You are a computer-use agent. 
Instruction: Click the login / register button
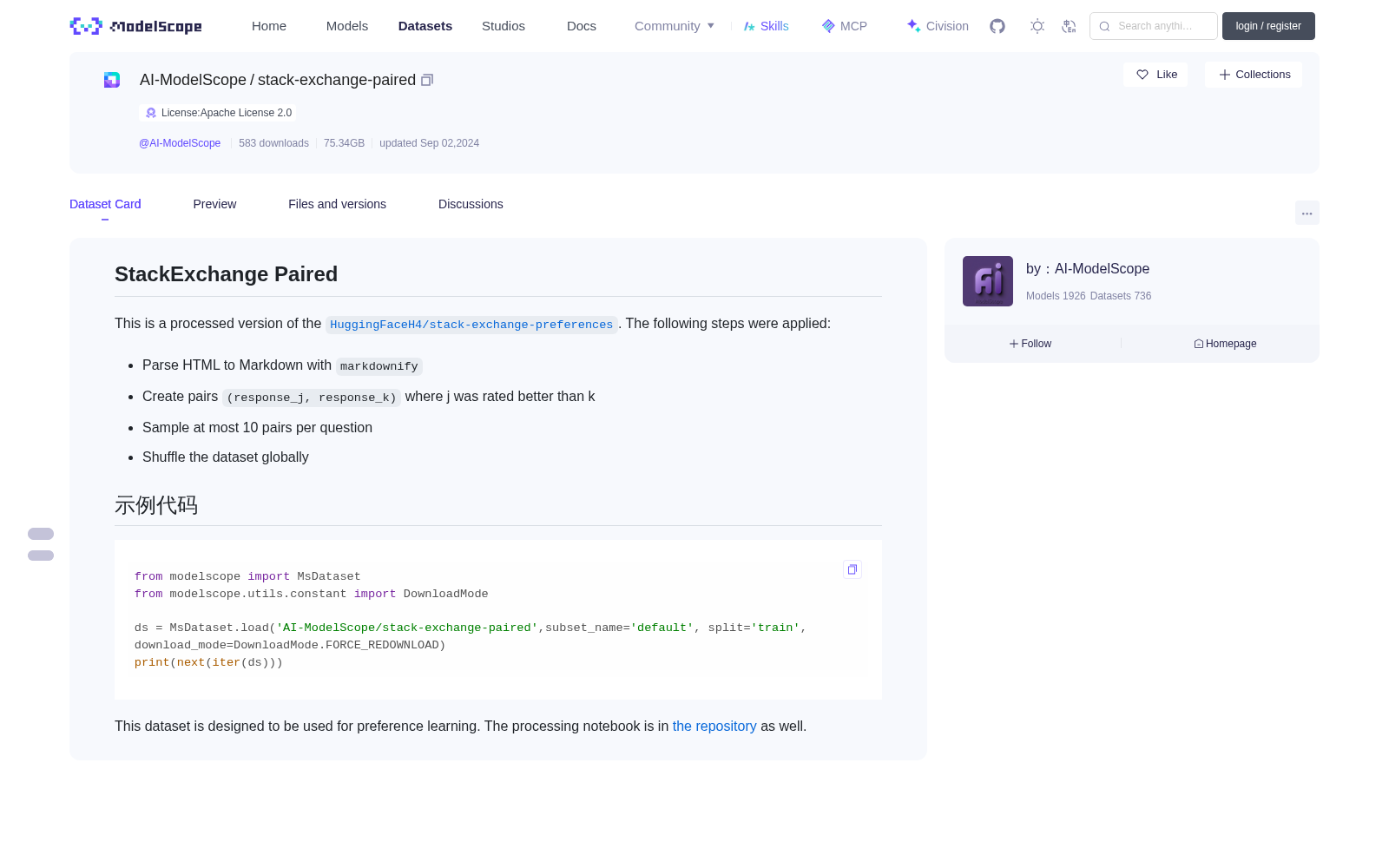(x=1268, y=26)
